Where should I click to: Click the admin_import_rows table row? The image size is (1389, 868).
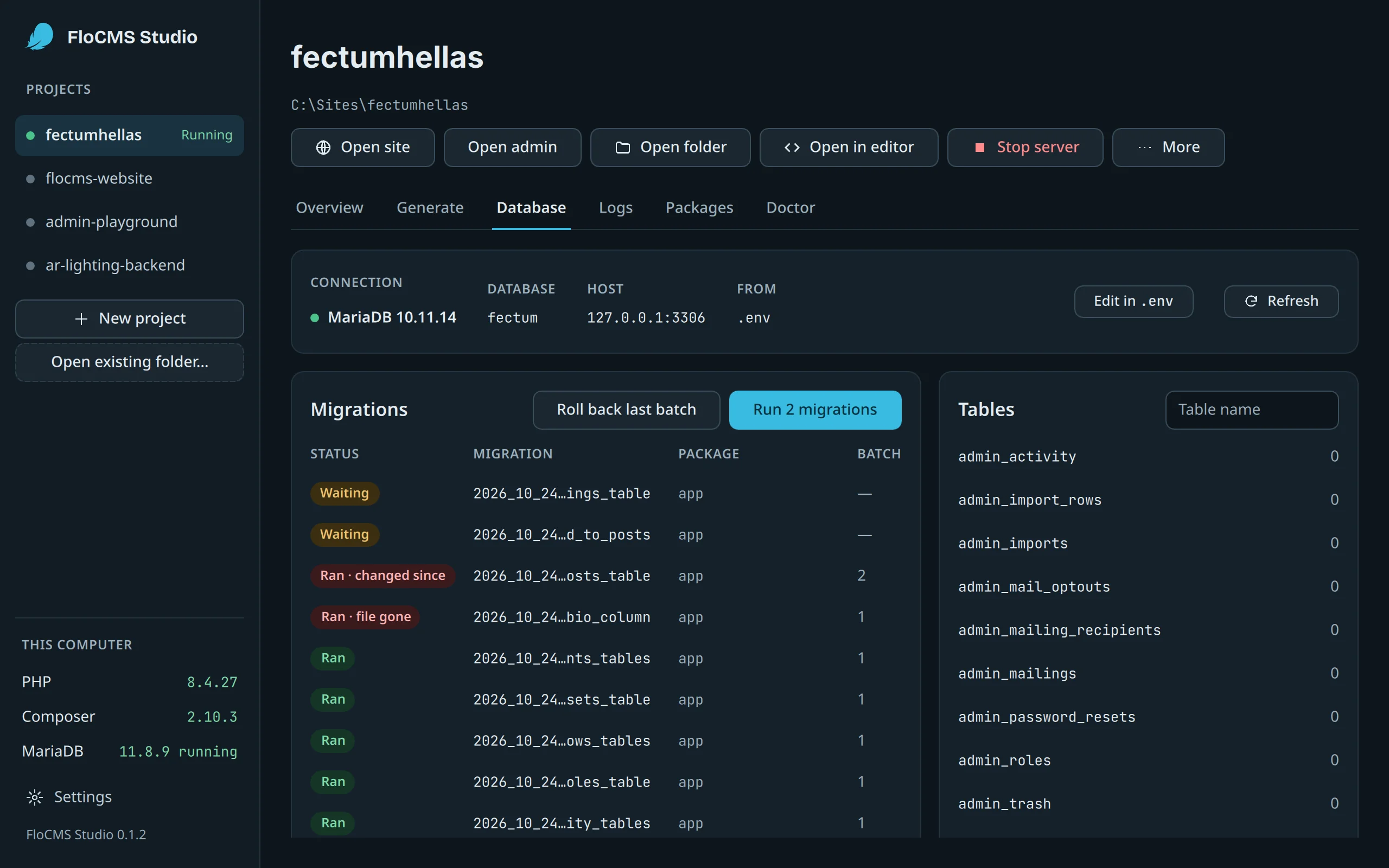[x=1148, y=500]
